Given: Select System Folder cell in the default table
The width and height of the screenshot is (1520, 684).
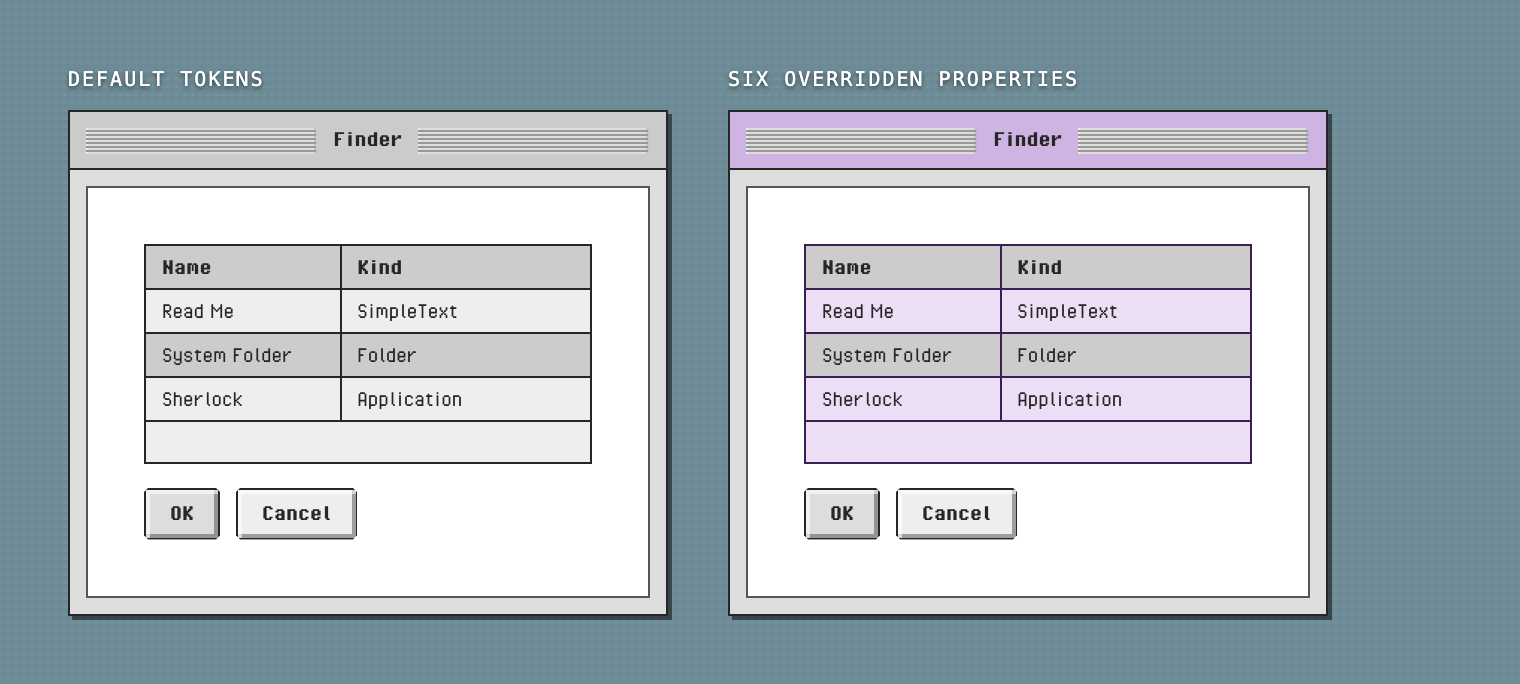Looking at the screenshot, I should 243,355.
